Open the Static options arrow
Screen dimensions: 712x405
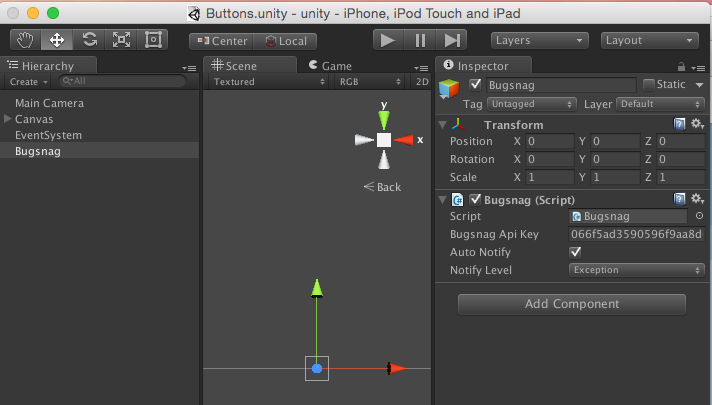coord(699,85)
